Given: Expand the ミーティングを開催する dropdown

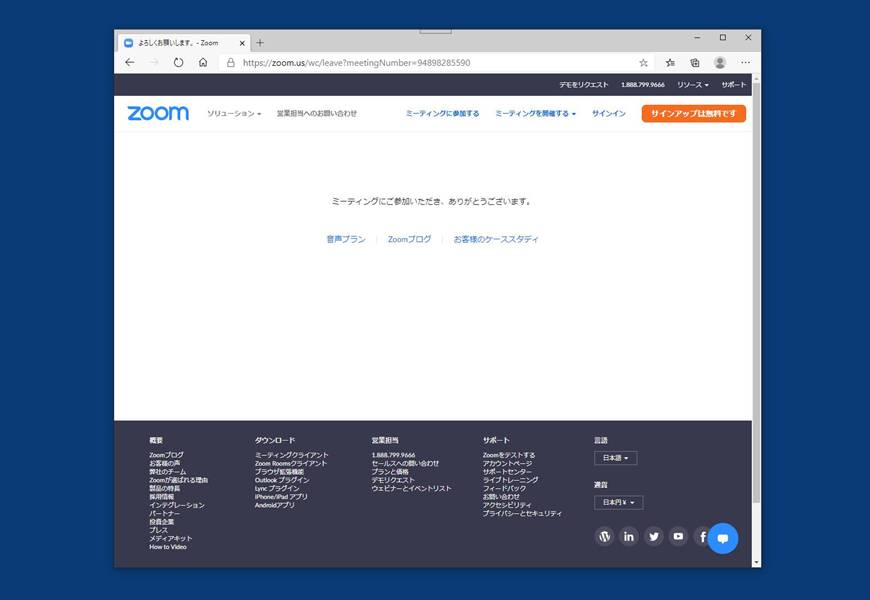Looking at the screenshot, I should coord(535,113).
